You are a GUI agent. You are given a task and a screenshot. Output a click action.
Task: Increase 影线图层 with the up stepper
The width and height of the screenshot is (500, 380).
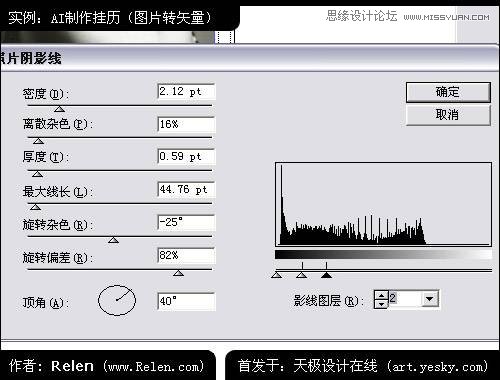pos(381,295)
